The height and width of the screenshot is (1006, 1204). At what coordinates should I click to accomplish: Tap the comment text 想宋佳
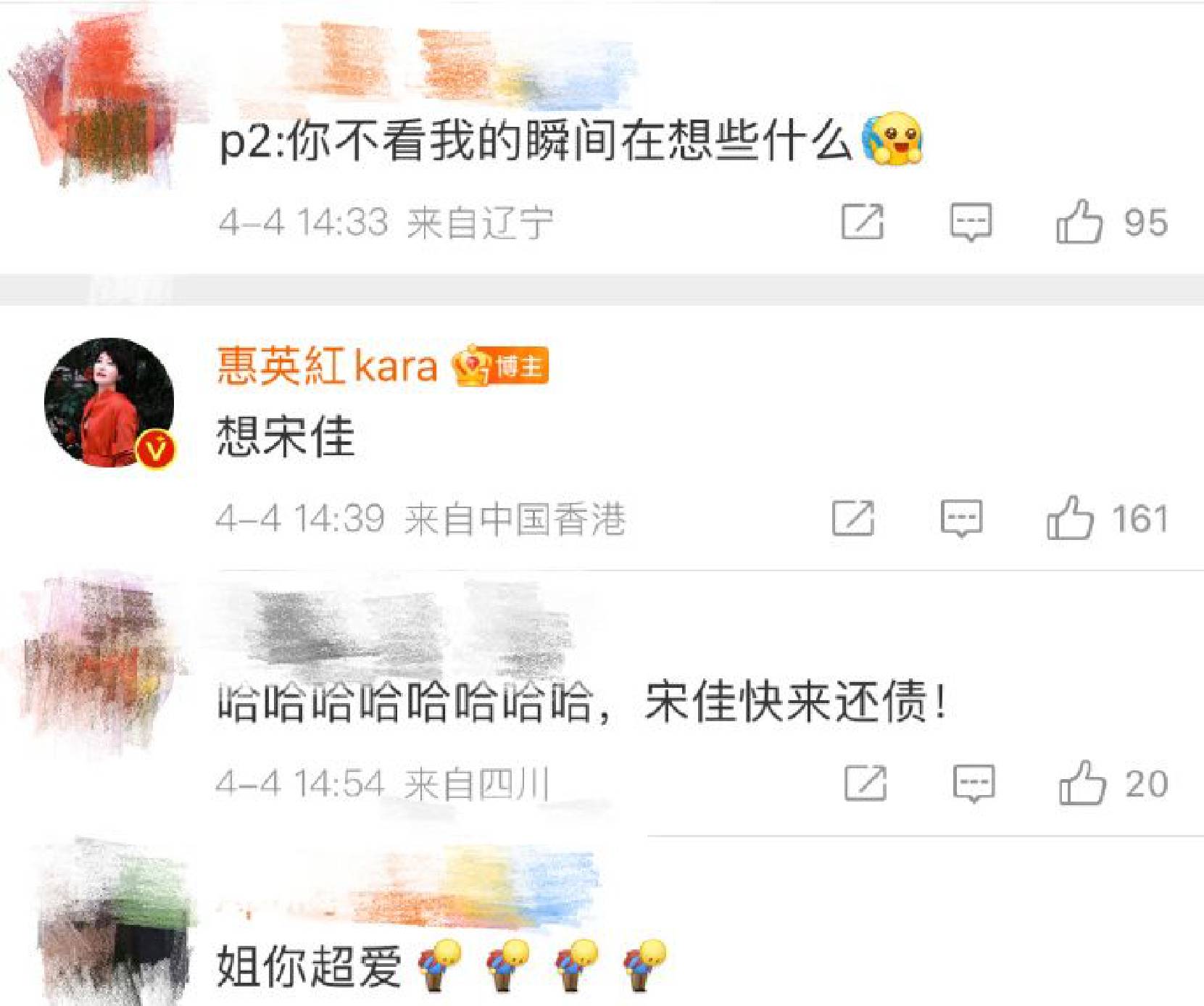click(x=286, y=436)
